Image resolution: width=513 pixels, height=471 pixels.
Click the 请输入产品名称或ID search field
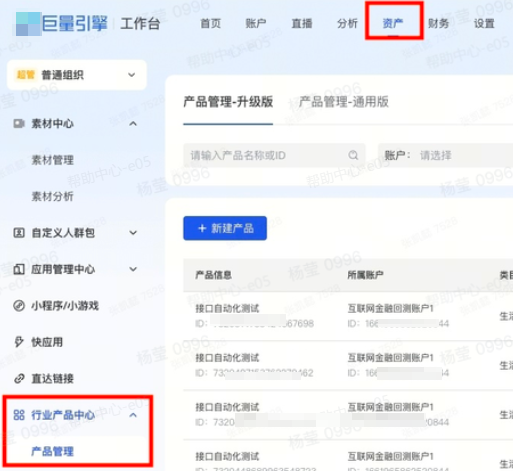point(274,155)
